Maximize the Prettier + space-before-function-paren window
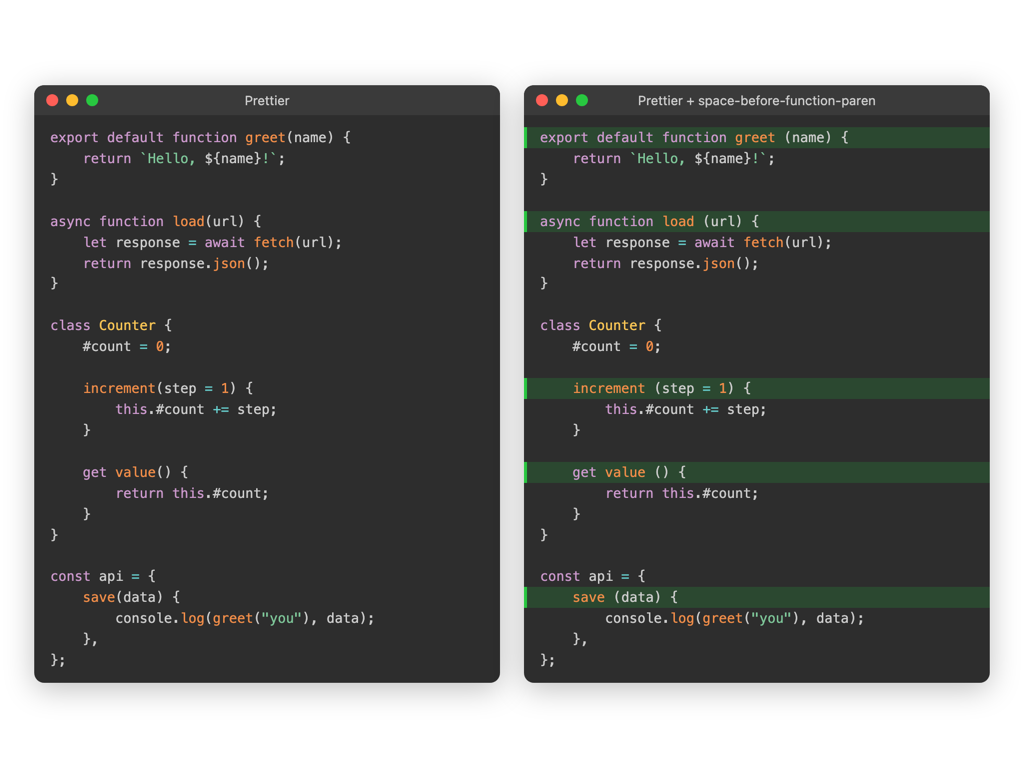 (582, 100)
